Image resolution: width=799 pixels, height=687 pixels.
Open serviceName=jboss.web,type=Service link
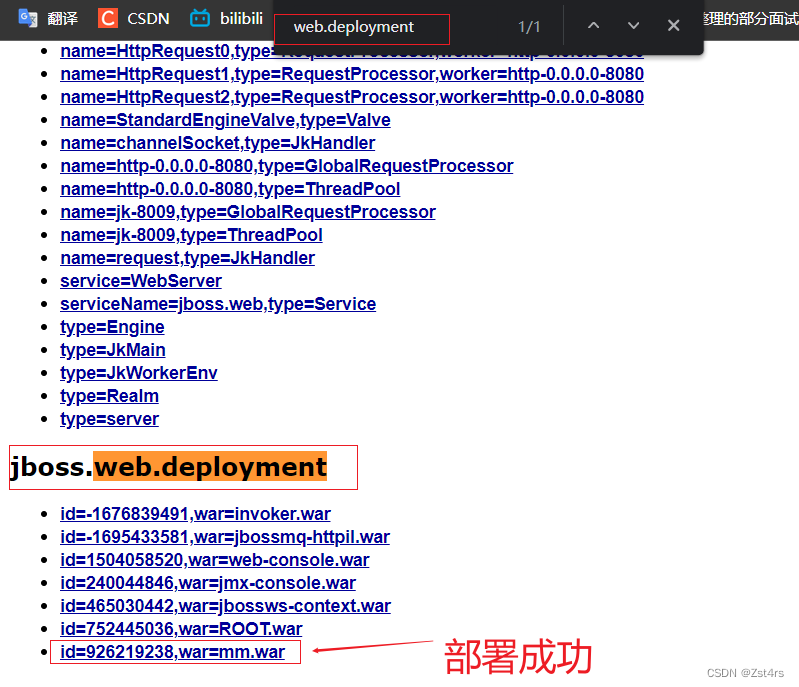point(218,304)
